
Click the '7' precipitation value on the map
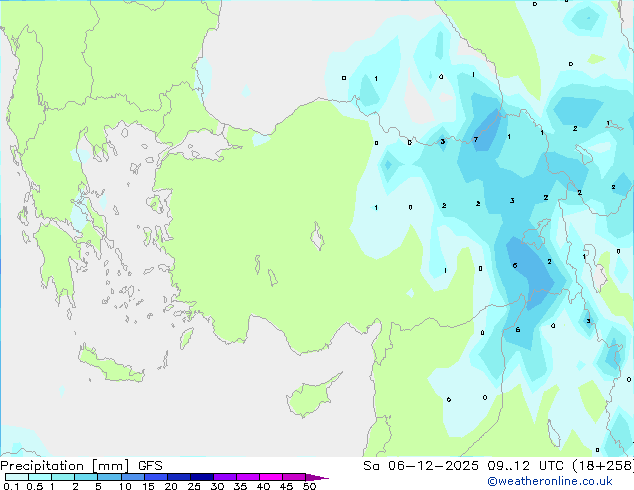click(476, 139)
